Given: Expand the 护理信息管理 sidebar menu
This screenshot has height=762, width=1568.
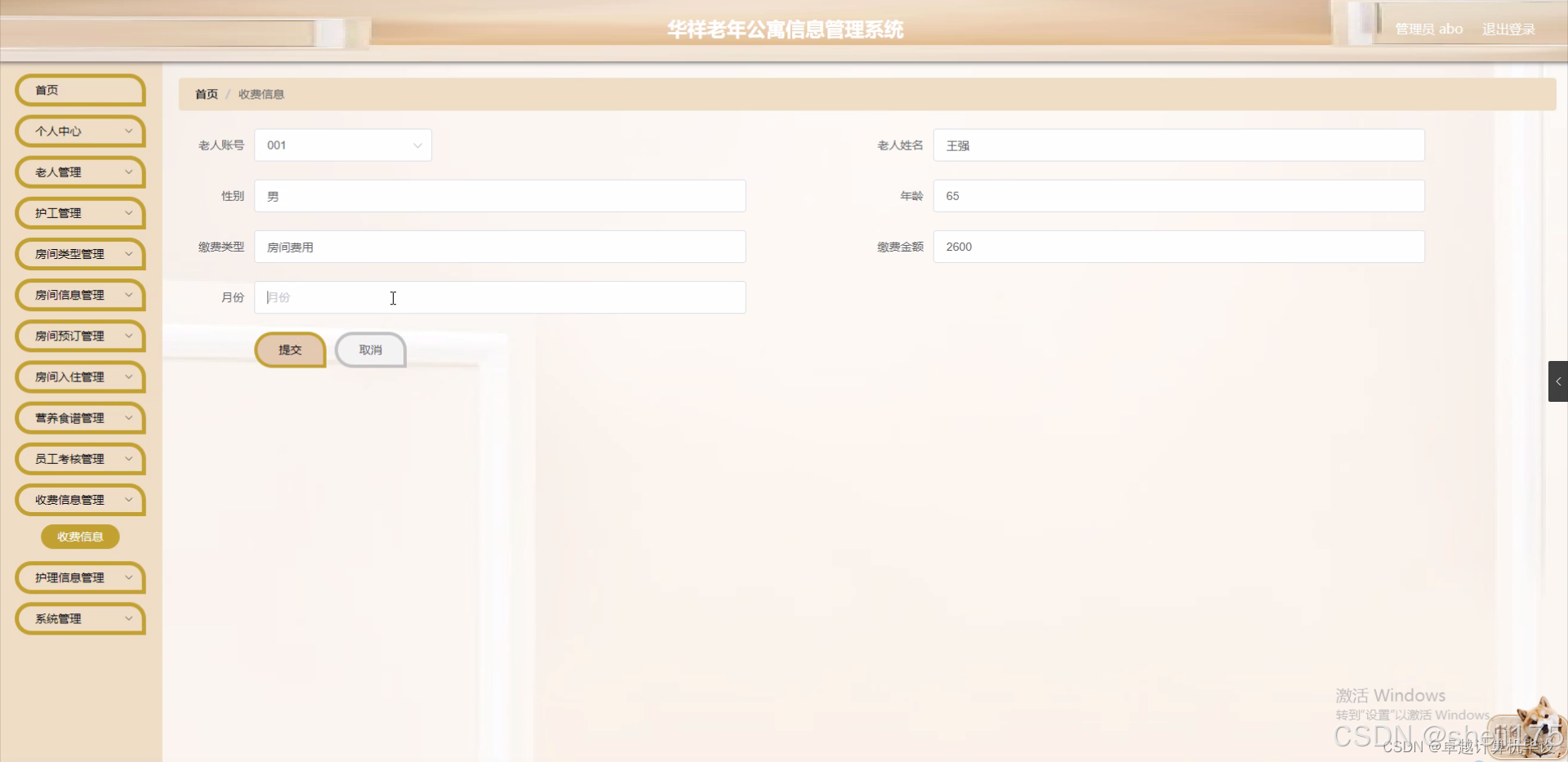Looking at the screenshot, I should click(80, 577).
